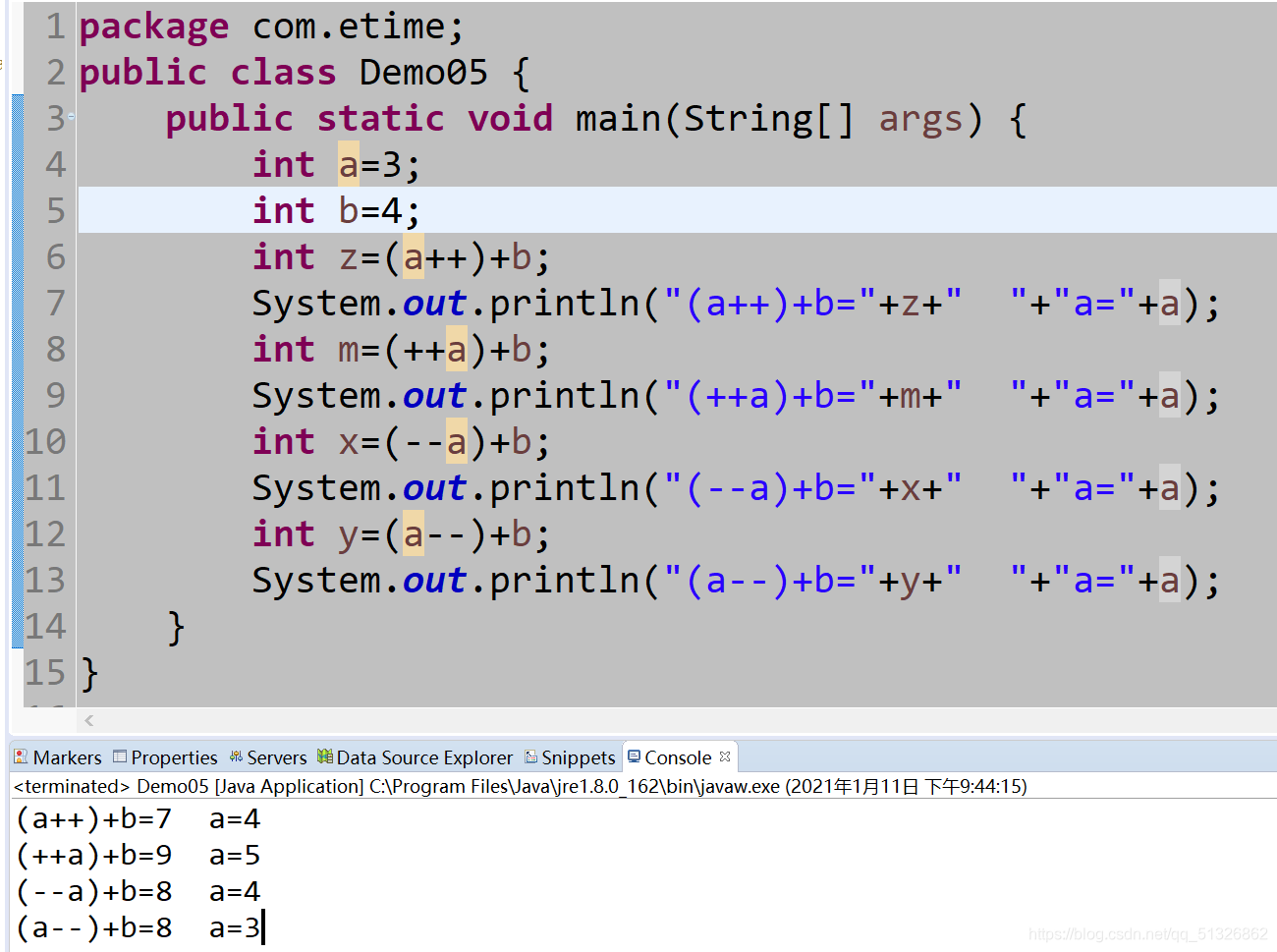The height and width of the screenshot is (952, 1277).
Task: Click closing brace on line 14
Action: click(176, 628)
